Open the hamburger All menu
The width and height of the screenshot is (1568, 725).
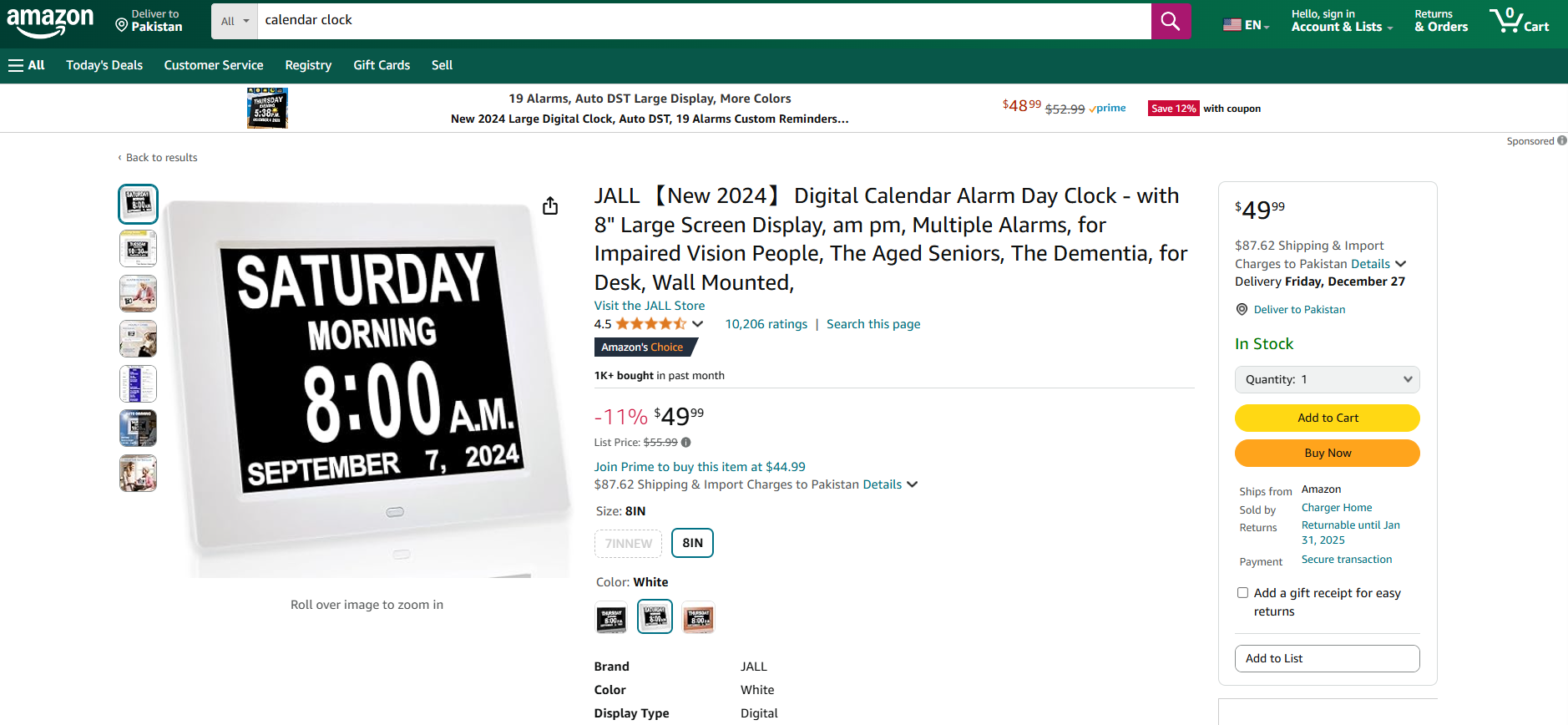coord(26,65)
